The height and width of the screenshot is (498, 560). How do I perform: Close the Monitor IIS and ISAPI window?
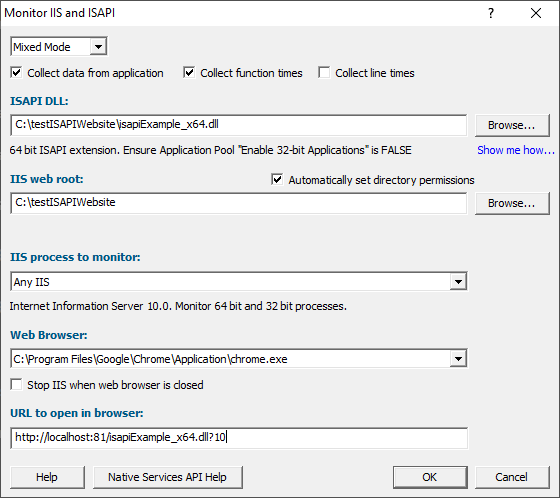(x=536, y=13)
